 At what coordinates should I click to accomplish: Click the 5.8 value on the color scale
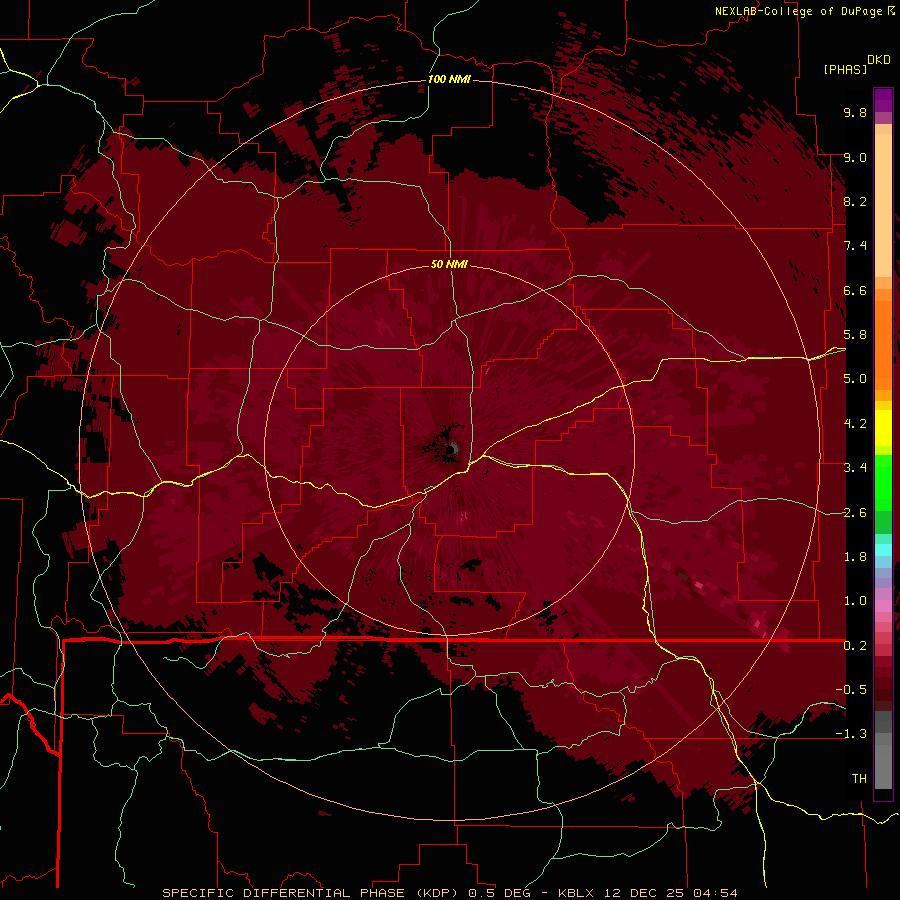click(x=855, y=335)
